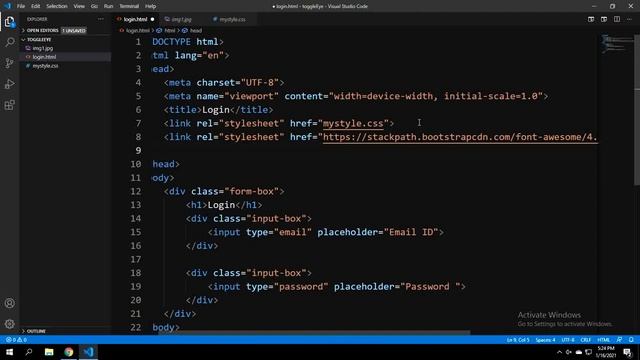The image size is (640, 360).
Task: Click the network tray icon
Action: pos(589,352)
